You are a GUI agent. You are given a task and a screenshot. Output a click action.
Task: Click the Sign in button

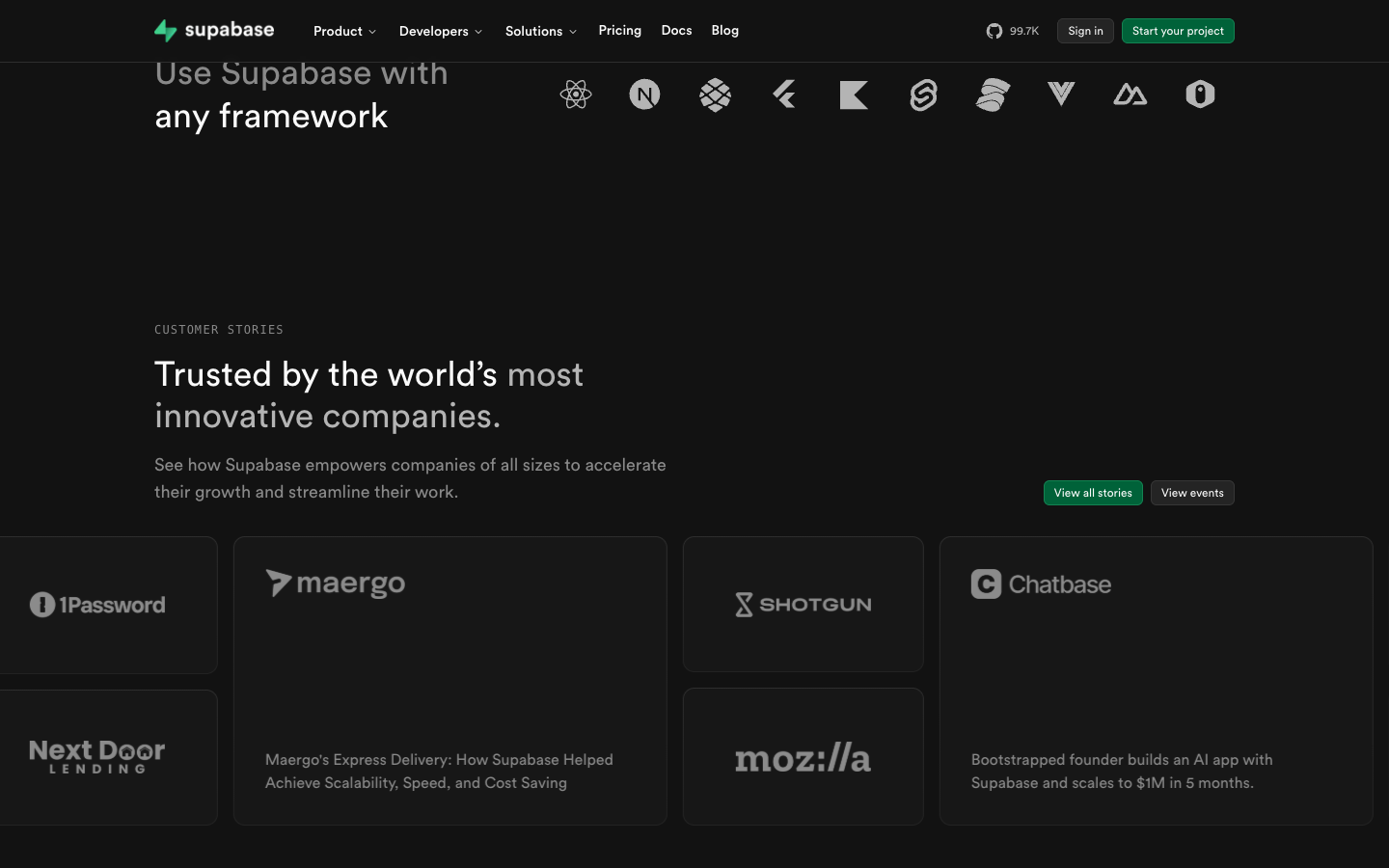1085,31
